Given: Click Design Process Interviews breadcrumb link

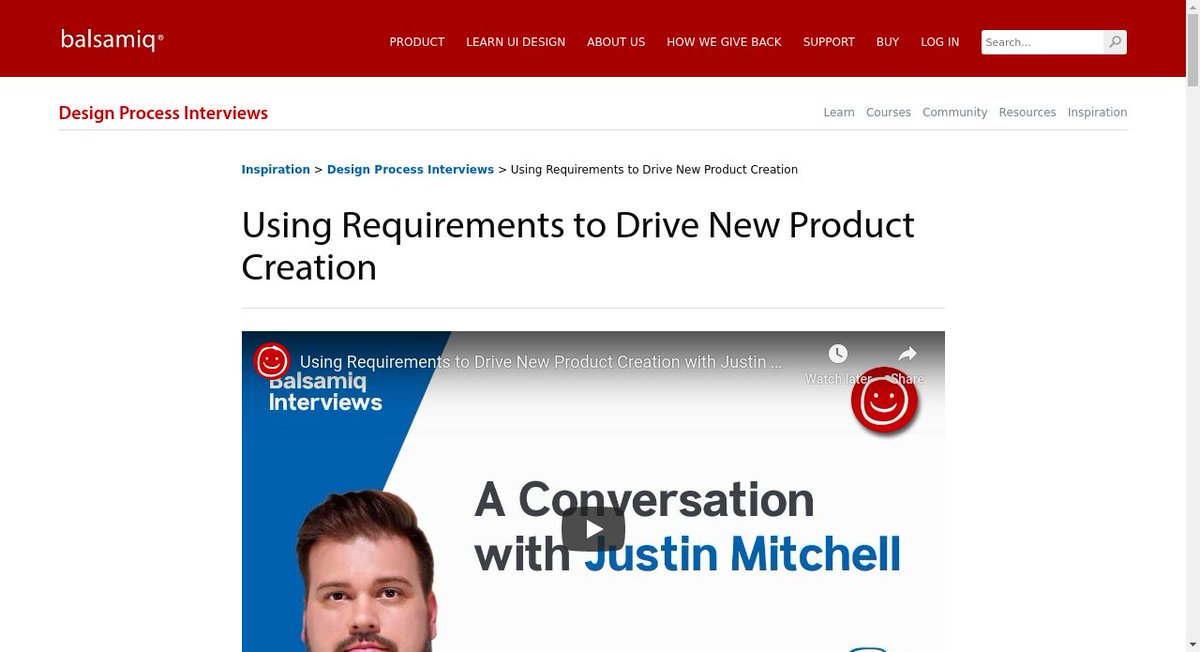Looking at the screenshot, I should point(410,169).
